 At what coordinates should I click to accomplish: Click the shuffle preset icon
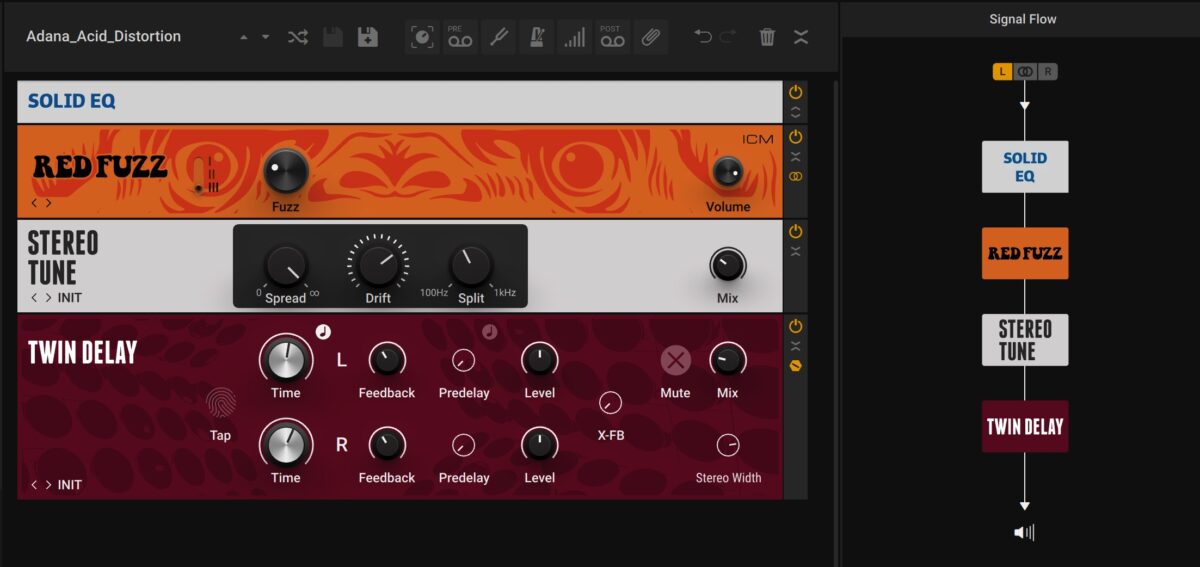(x=298, y=38)
